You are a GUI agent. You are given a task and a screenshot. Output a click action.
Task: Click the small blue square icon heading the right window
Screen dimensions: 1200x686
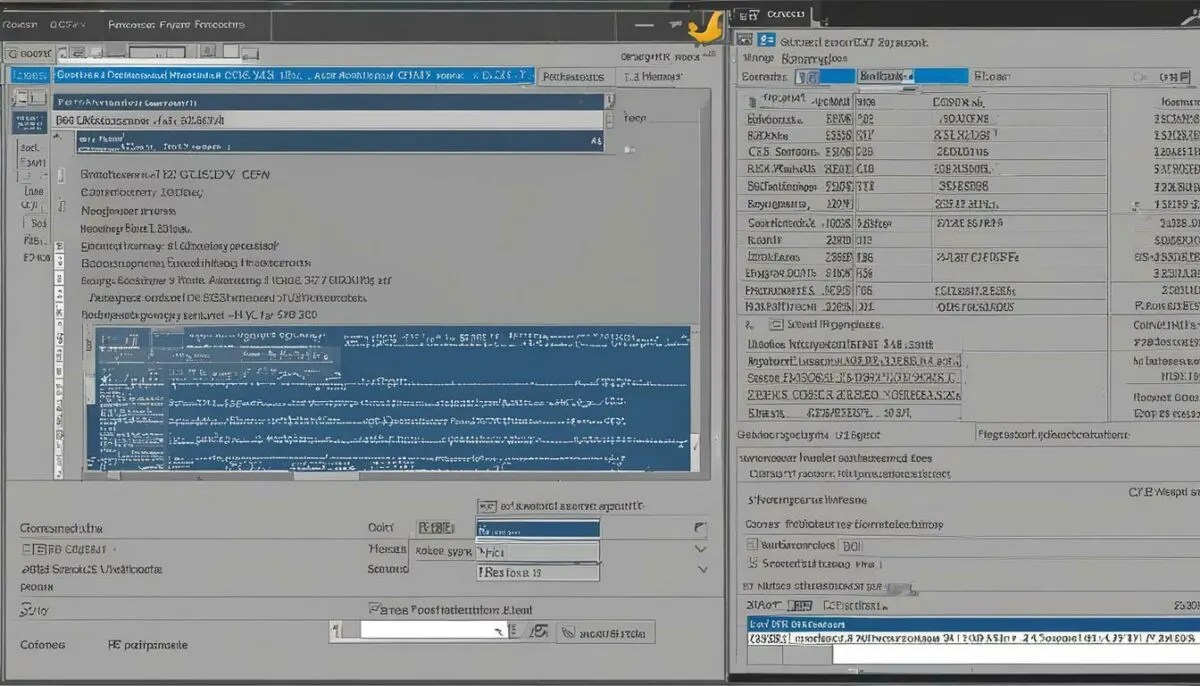point(768,41)
